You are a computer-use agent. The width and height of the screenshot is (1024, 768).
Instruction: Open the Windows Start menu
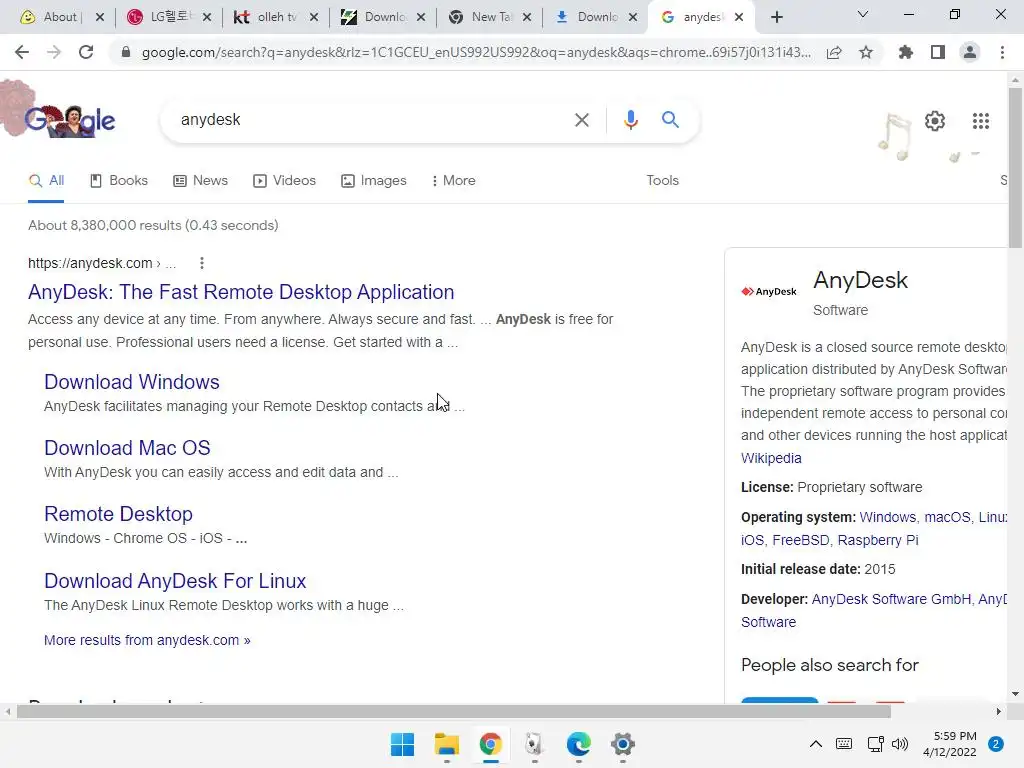tap(402, 744)
